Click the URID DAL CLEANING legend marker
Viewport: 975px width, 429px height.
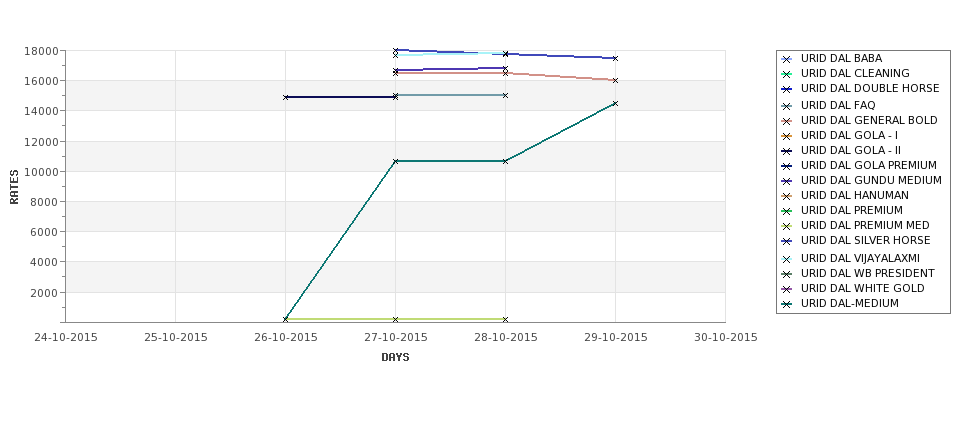tap(787, 74)
